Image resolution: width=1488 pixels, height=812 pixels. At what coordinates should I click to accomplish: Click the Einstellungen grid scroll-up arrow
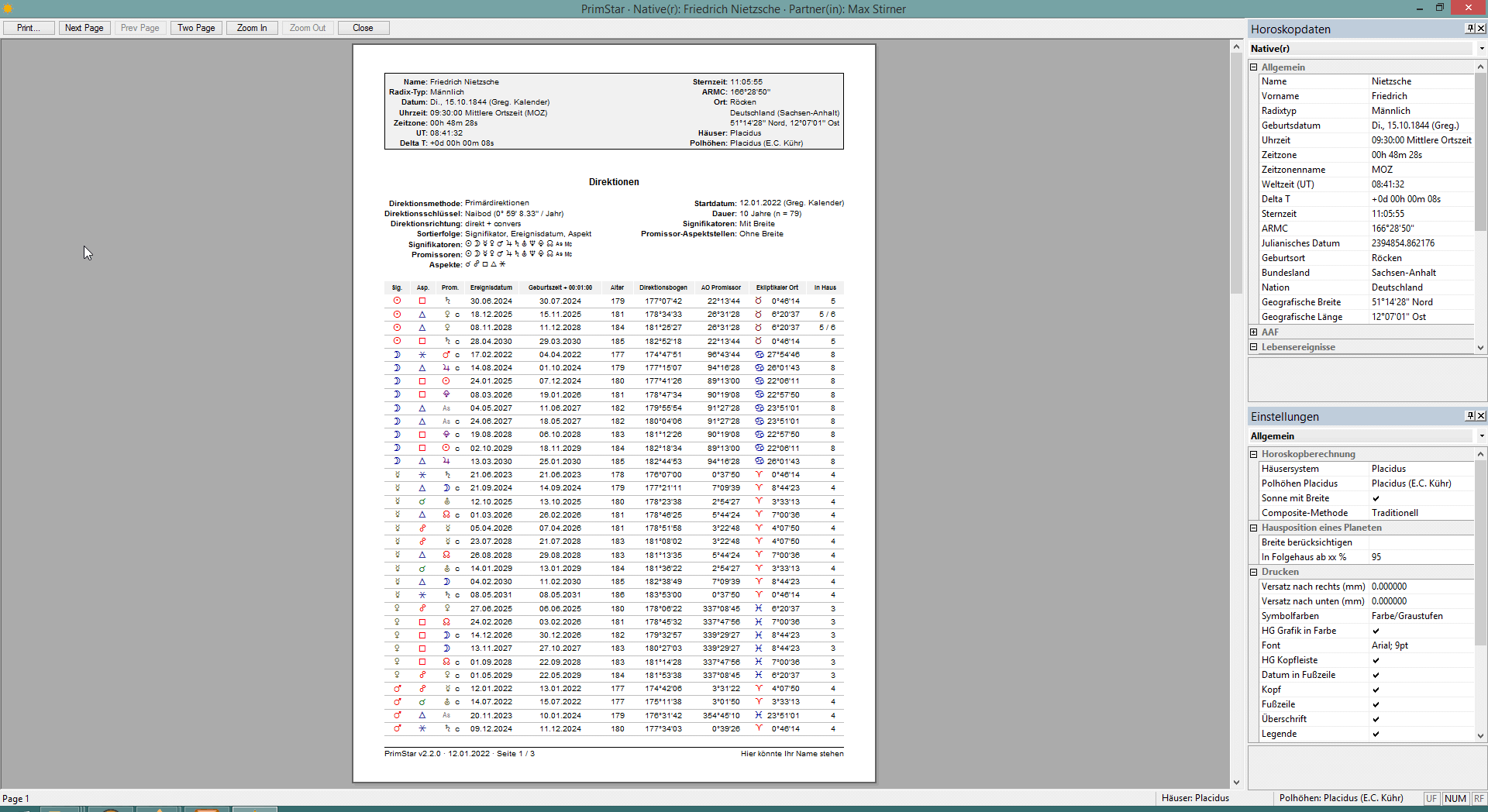click(1480, 454)
